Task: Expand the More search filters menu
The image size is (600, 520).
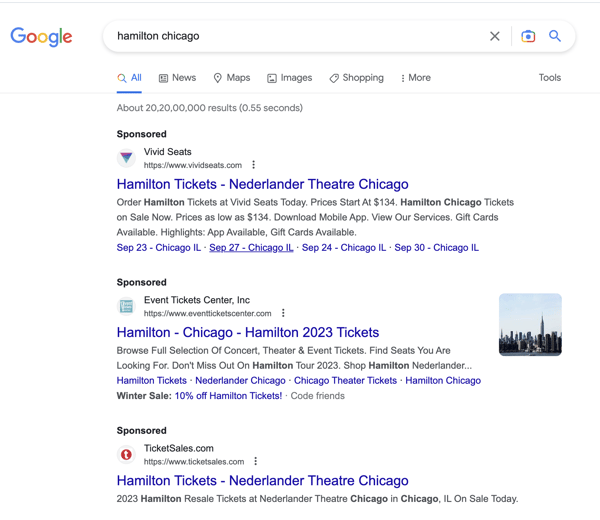Action: coord(416,78)
